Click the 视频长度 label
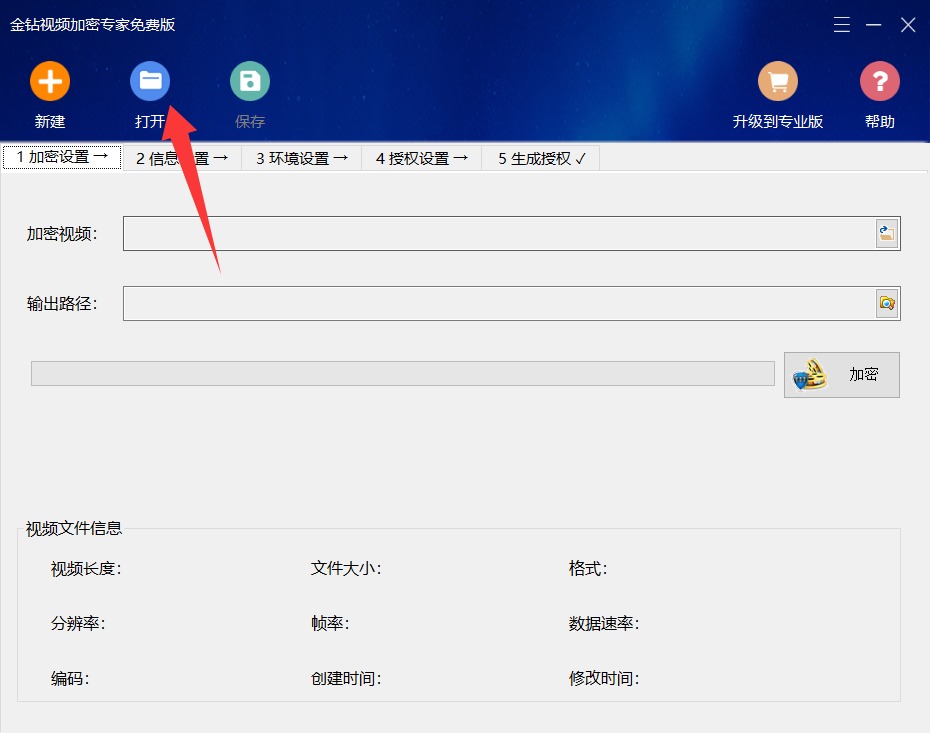This screenshot has width=930, height=733. [x=86, y=569]
